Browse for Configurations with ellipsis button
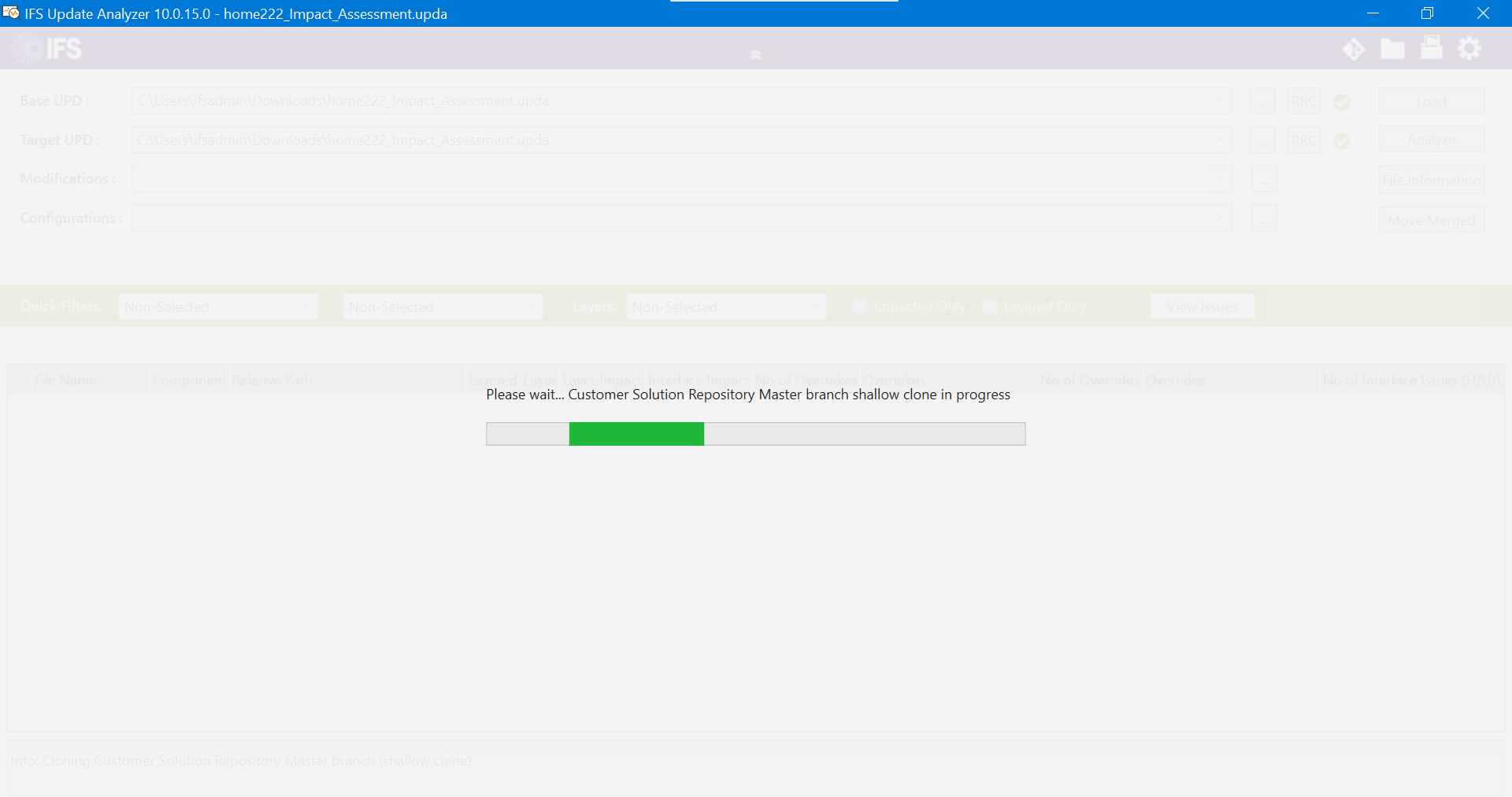Viewport: 1512px width, 797px height. pyautogui.click(x=1264, y=218)
